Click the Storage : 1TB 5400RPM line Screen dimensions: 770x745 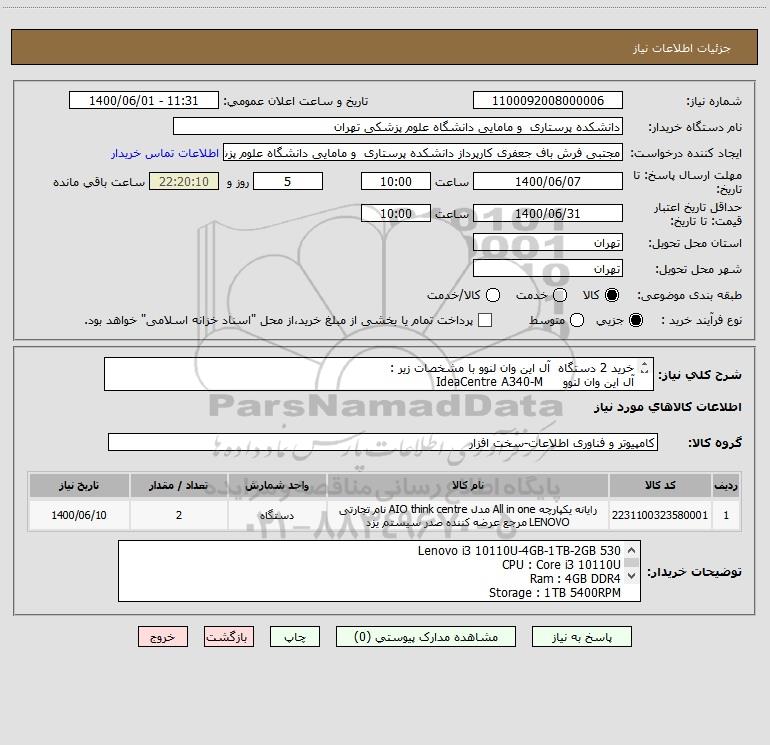tap(555, 593)
